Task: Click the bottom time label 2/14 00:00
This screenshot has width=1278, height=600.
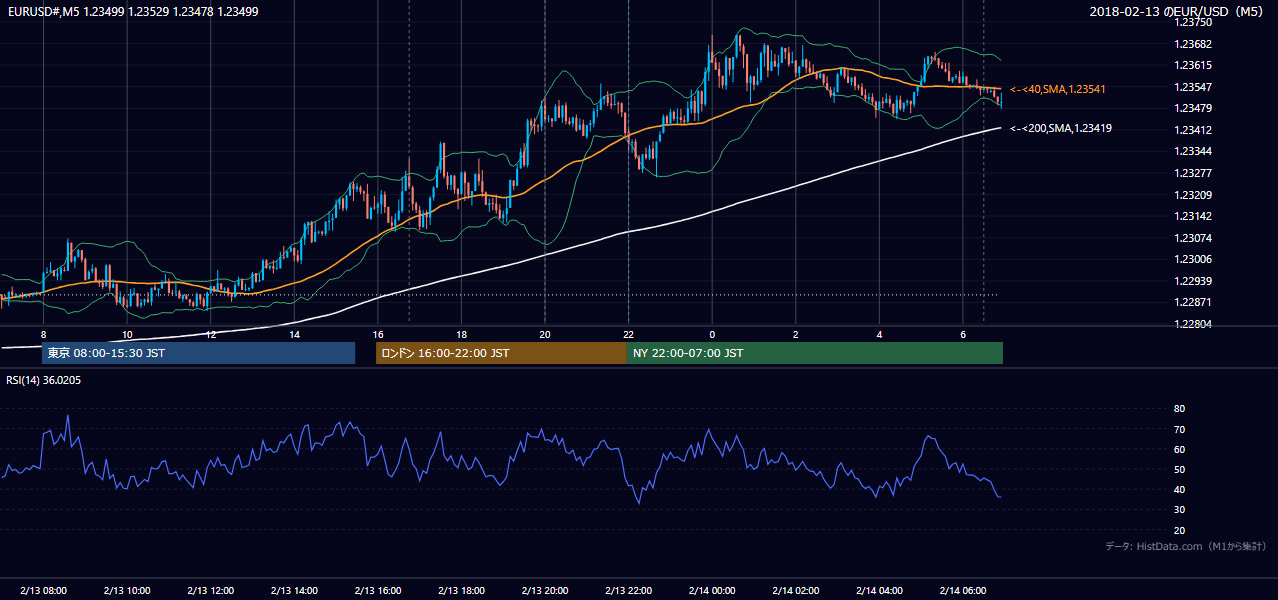Action: 712,591
